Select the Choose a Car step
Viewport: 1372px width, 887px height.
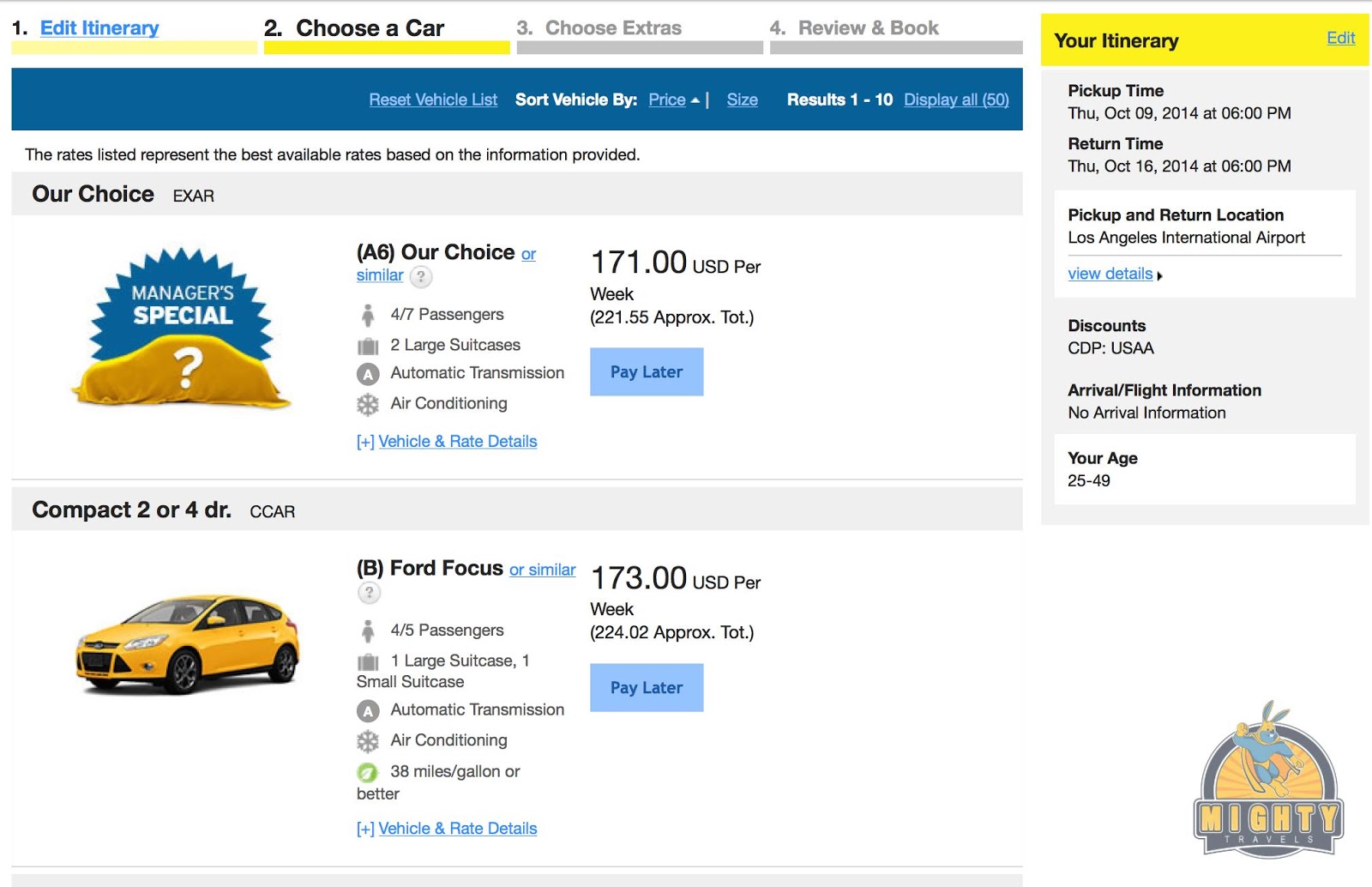[370, 28]
